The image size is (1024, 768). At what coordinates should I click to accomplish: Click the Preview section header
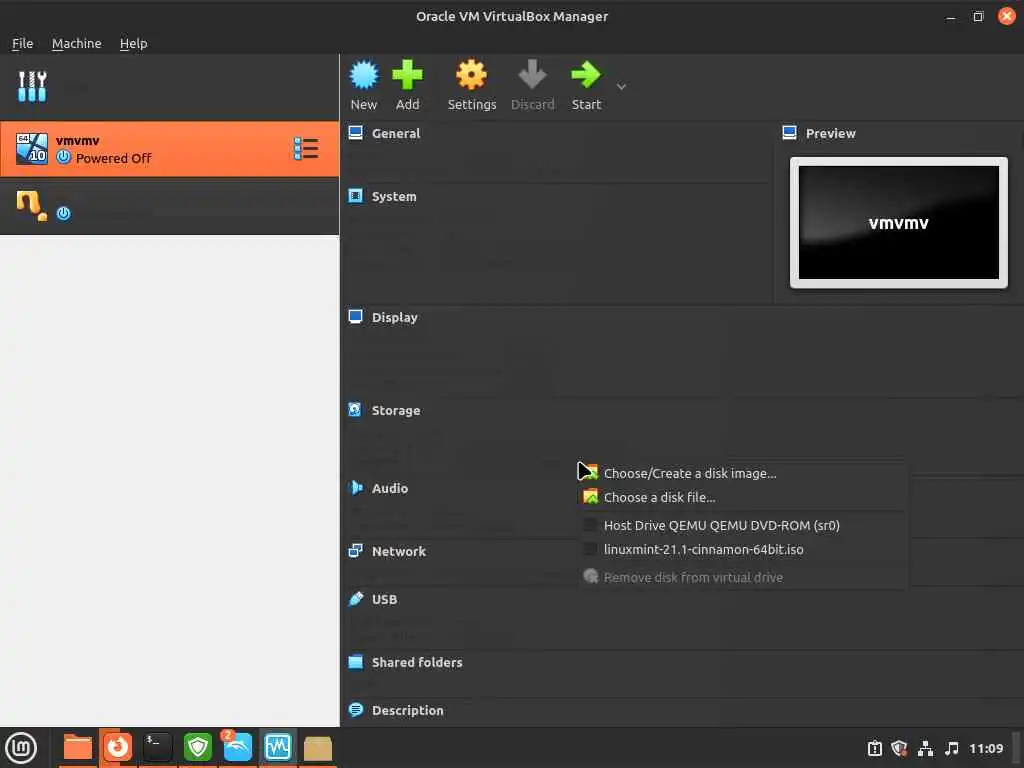click(830, 133)
